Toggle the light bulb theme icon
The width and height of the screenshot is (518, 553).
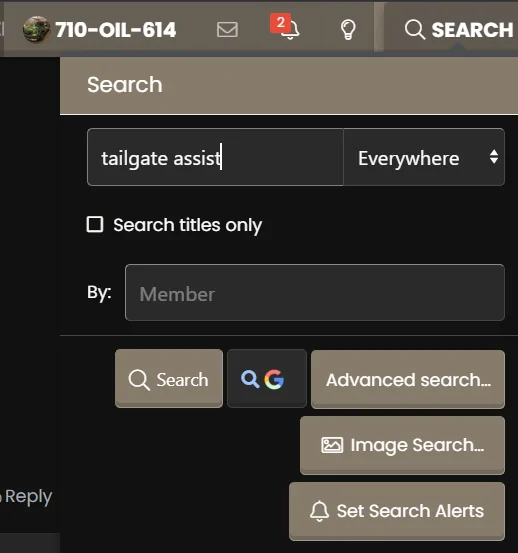(348, 29)
